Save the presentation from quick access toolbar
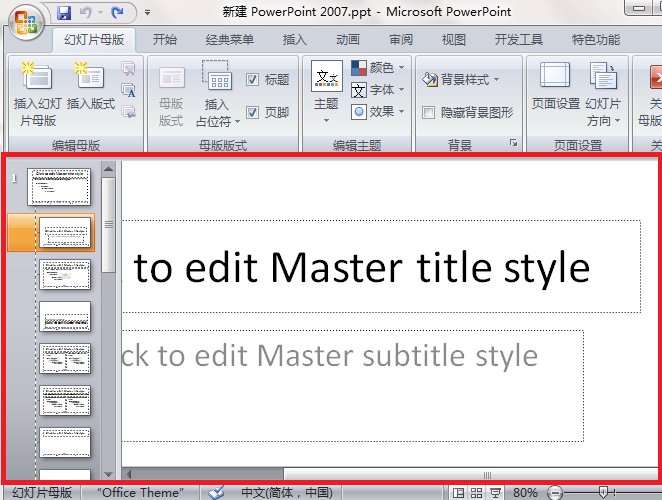The image size is (662, 500). tap(64, 13)
